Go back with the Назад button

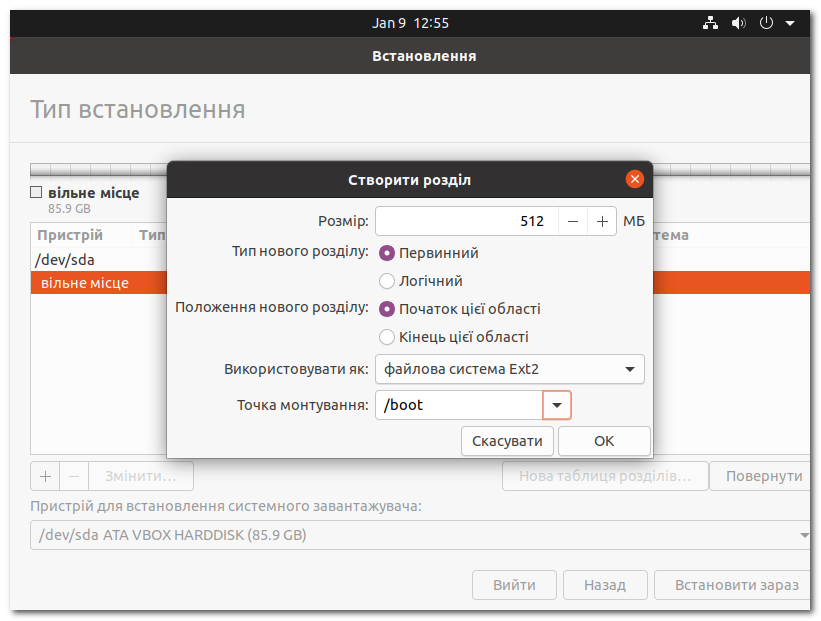[x=605, y=585]
